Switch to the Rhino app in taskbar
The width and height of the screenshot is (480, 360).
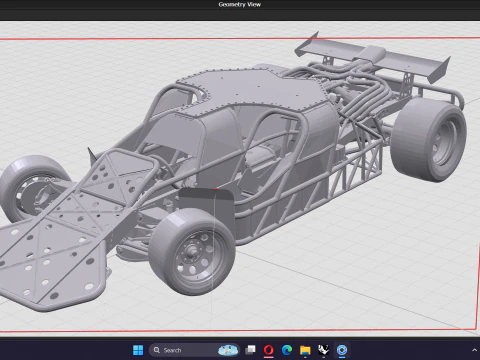tap(323, 350)
